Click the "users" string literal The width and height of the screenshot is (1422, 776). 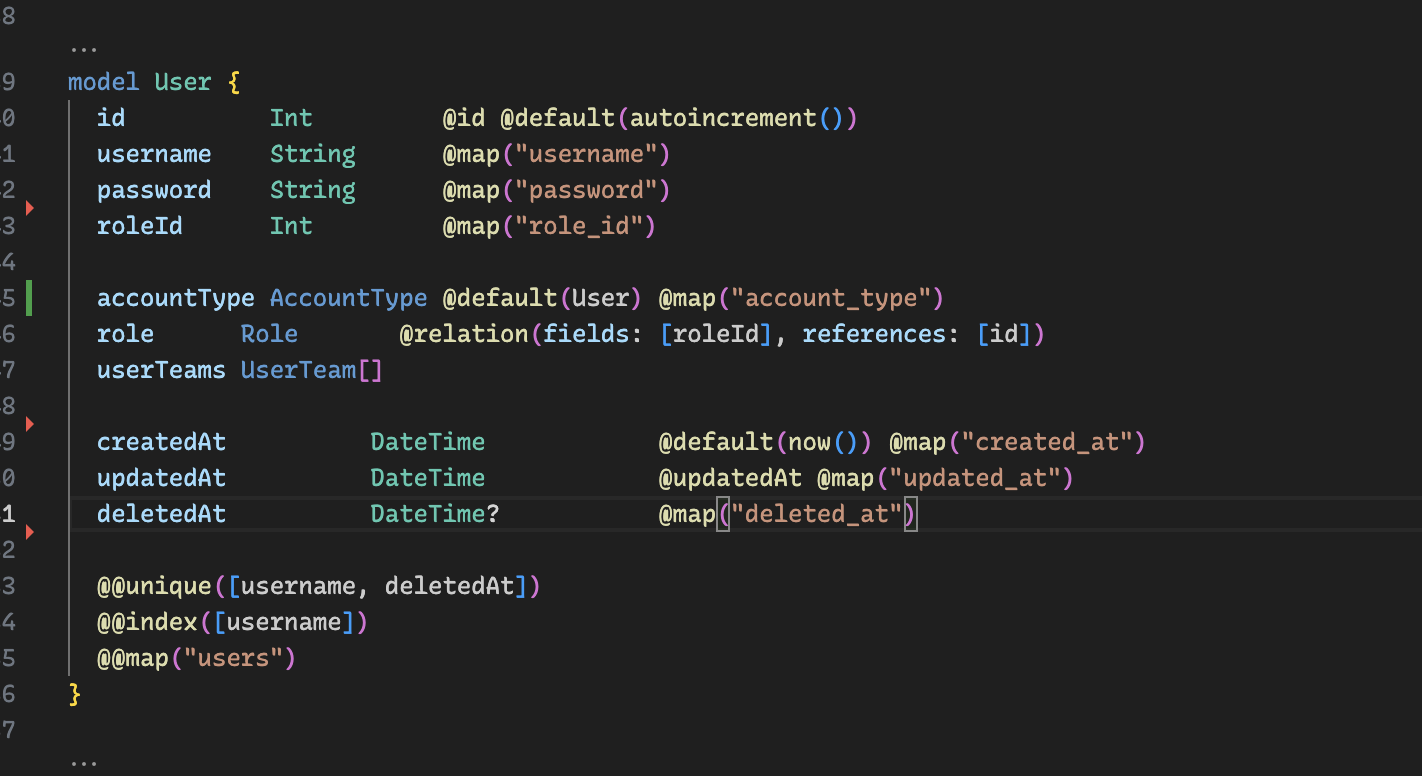[x=234, y=658]
